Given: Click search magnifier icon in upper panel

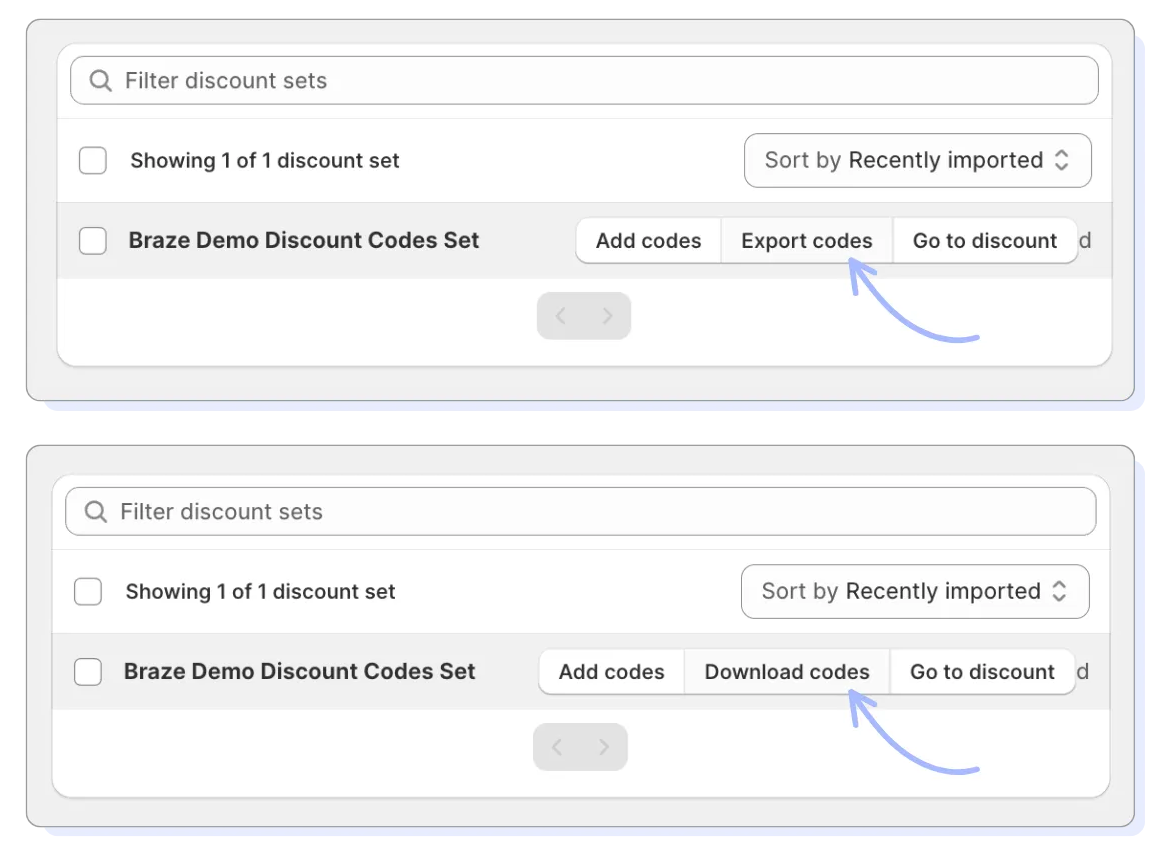Looking at the screenshot, I should (x=100, y=80).
